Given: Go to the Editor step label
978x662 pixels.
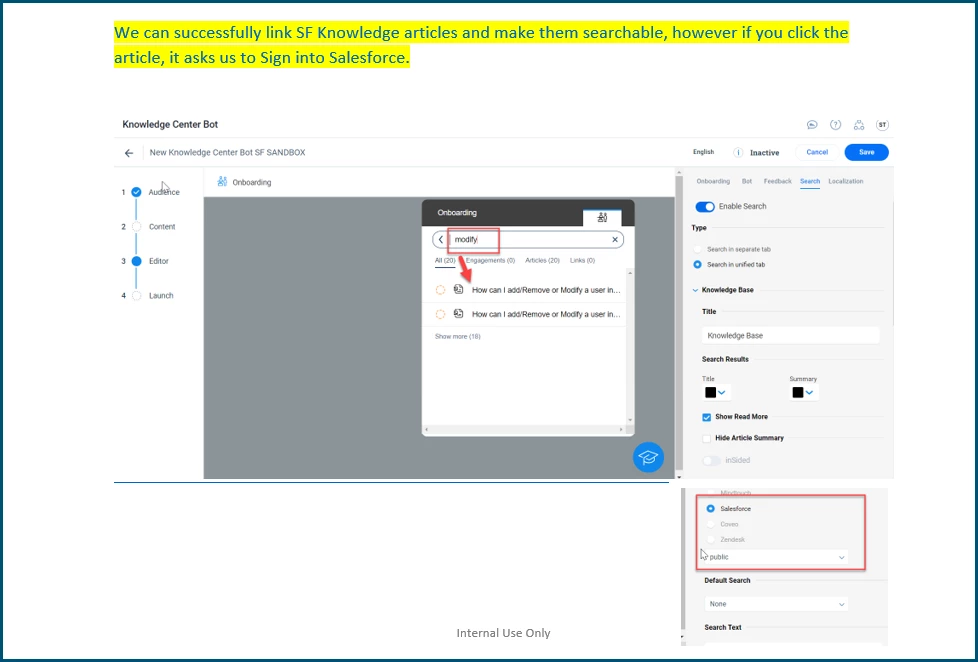Looking at the screenshot, I should (158, 261).
